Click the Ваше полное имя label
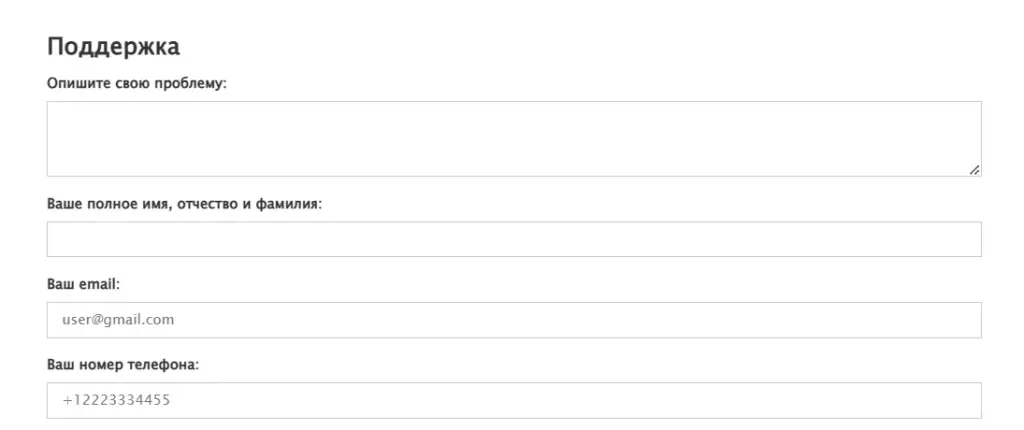 [x=185, y=205]
